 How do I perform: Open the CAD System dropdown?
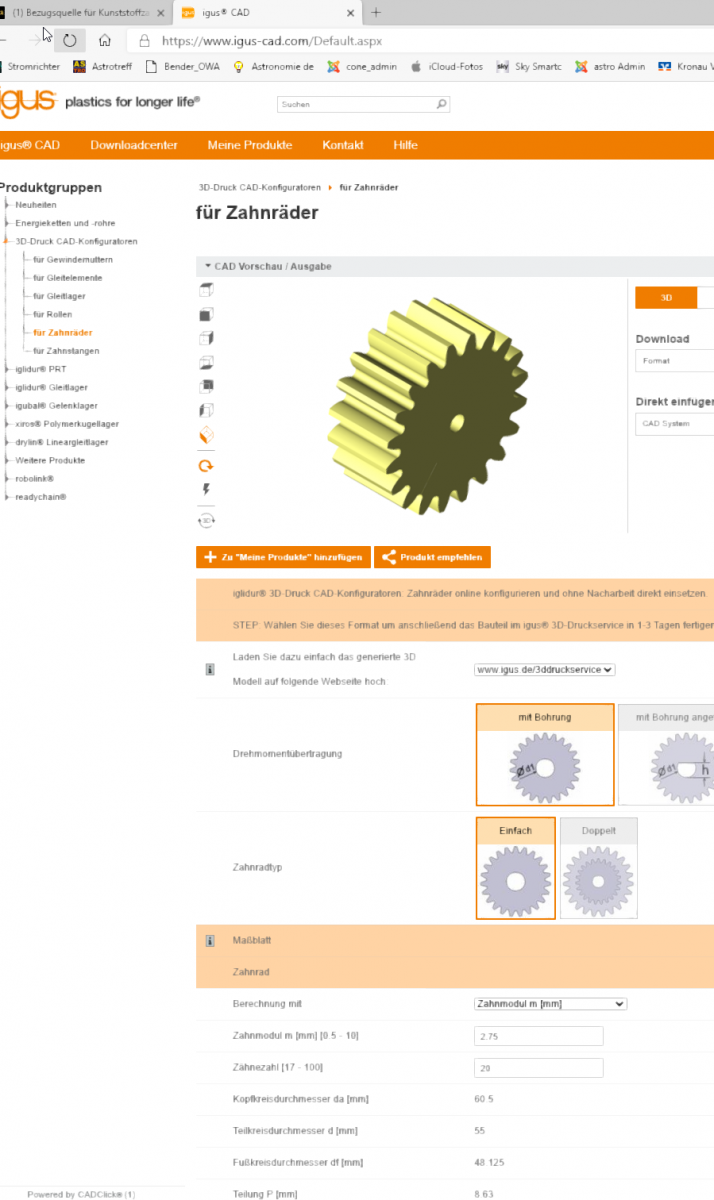coord(675,424)
